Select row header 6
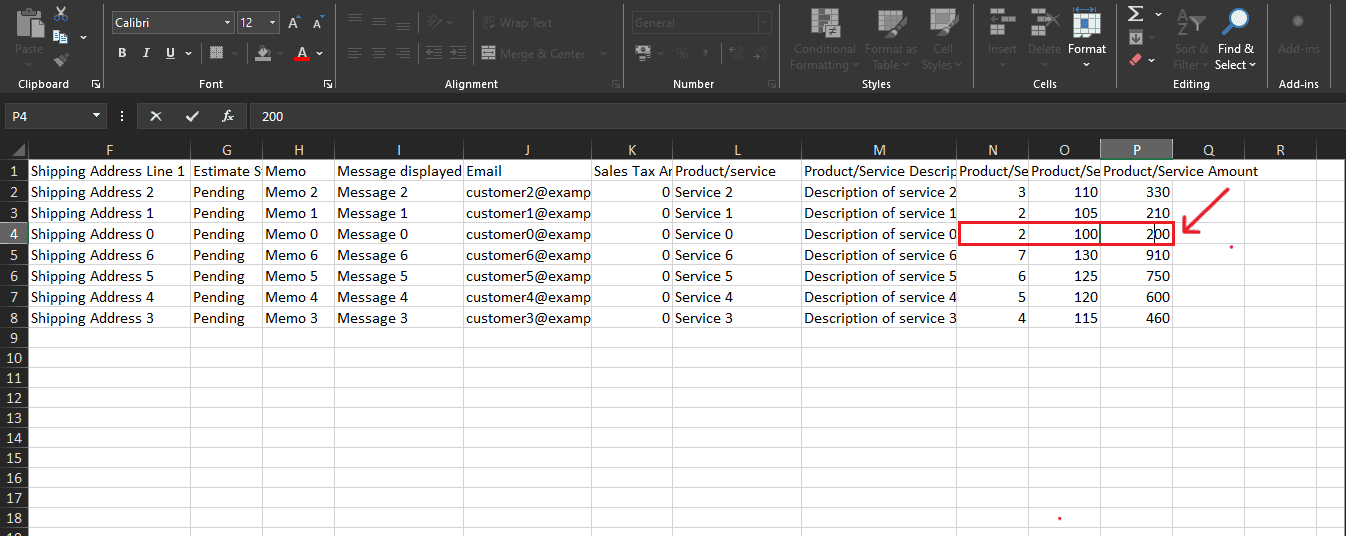 pos(14,276)
